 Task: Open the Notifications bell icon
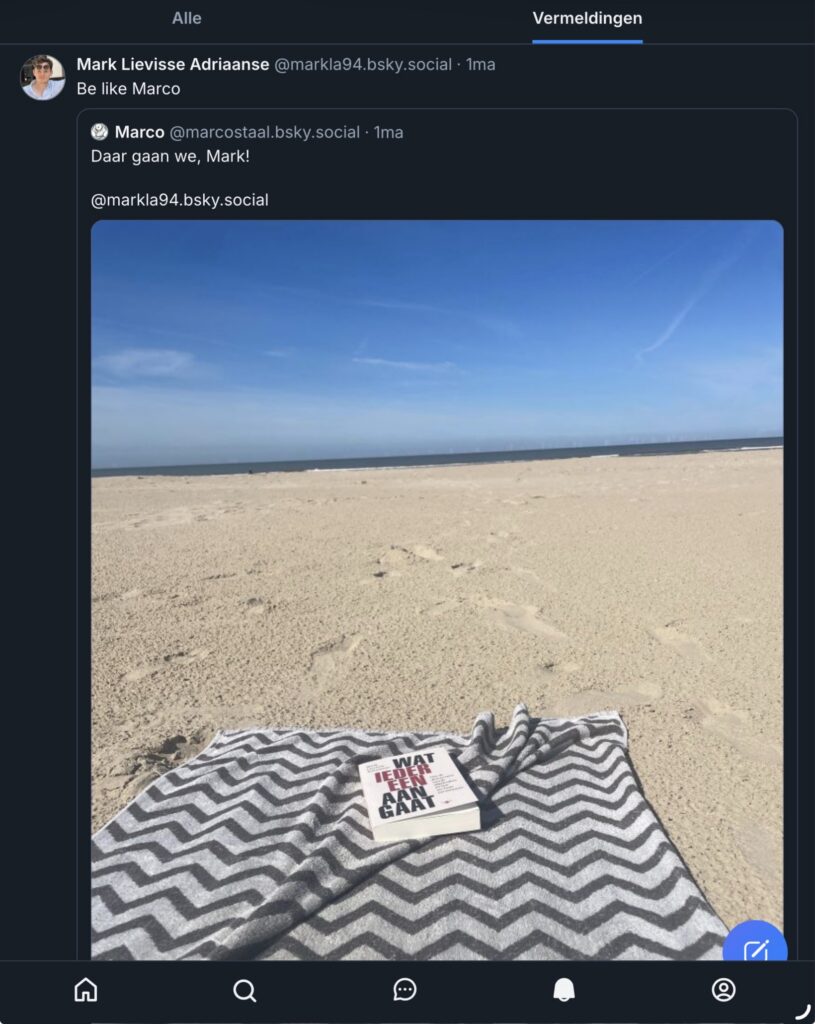click(564, 989)
